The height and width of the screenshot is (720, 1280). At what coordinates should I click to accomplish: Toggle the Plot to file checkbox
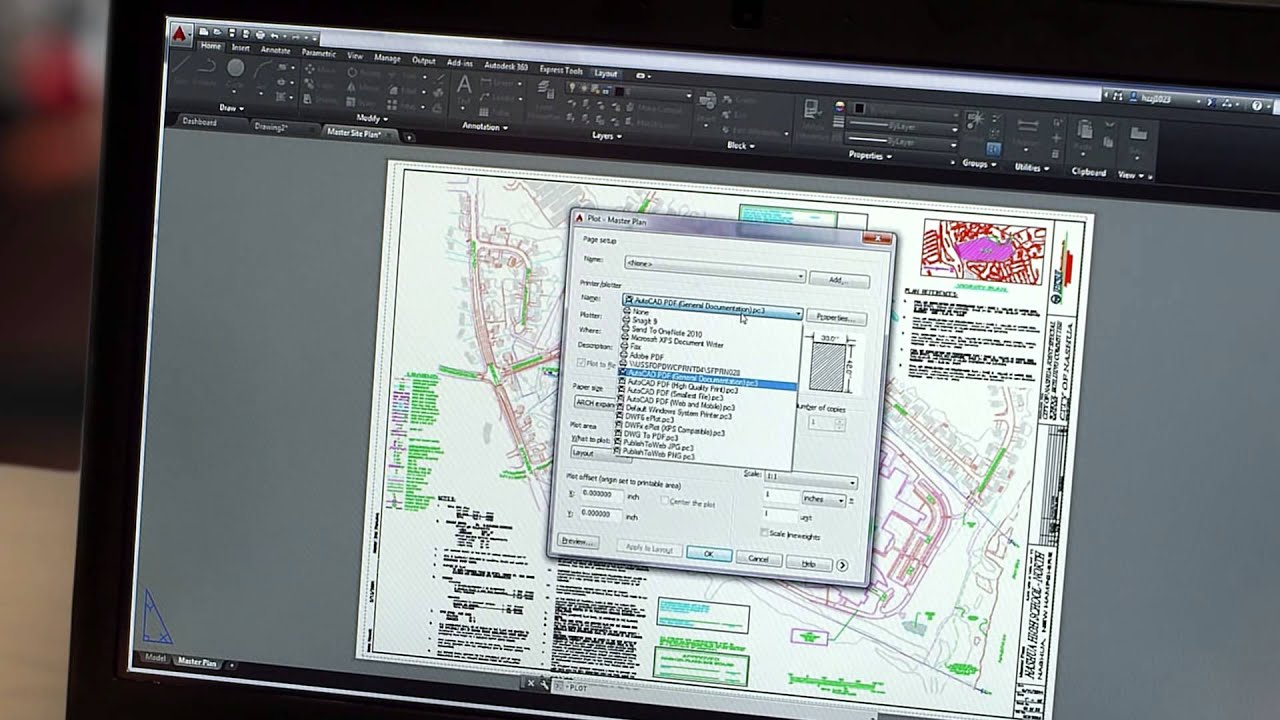click(x=582, y=364)
